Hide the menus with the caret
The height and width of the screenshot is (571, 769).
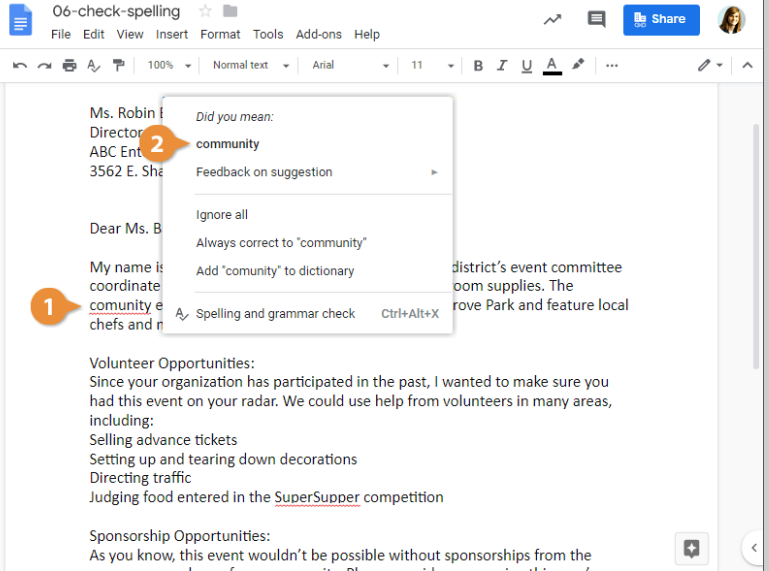(747, 65)
